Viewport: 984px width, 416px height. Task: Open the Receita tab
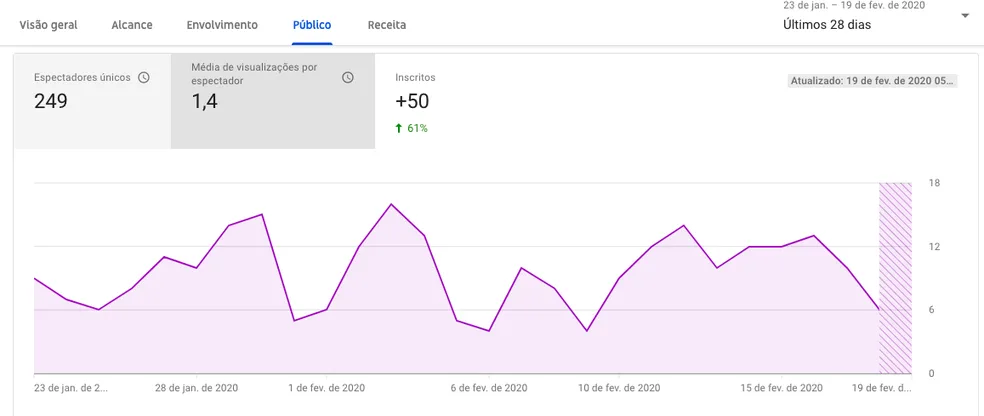387,25
